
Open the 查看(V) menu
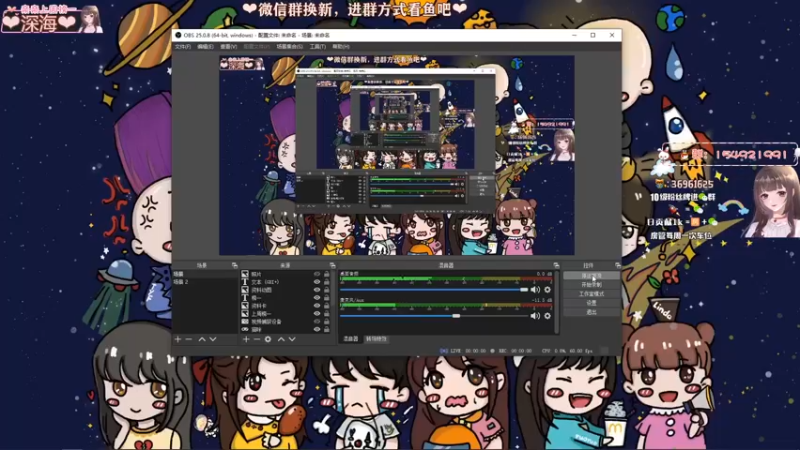coord(229,46)
